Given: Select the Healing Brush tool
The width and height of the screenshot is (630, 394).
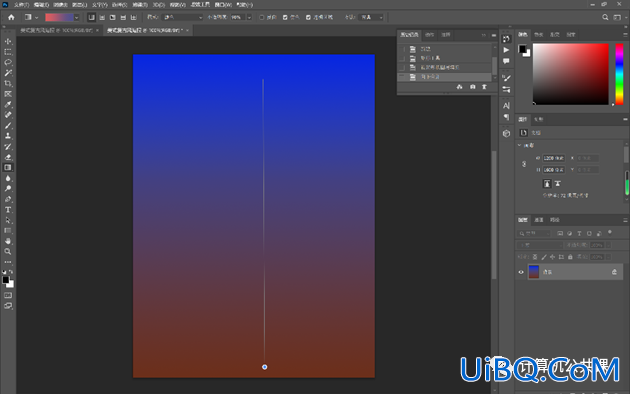Looking at the screenshot, I should [x=8, y=115].
